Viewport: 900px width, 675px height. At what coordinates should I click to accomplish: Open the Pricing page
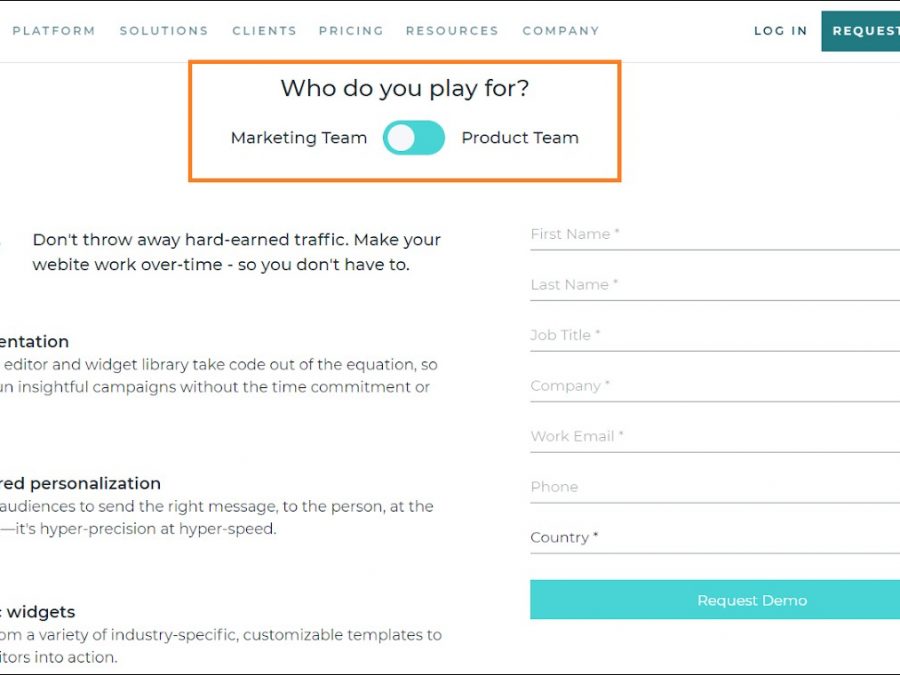tap(351, 31)
